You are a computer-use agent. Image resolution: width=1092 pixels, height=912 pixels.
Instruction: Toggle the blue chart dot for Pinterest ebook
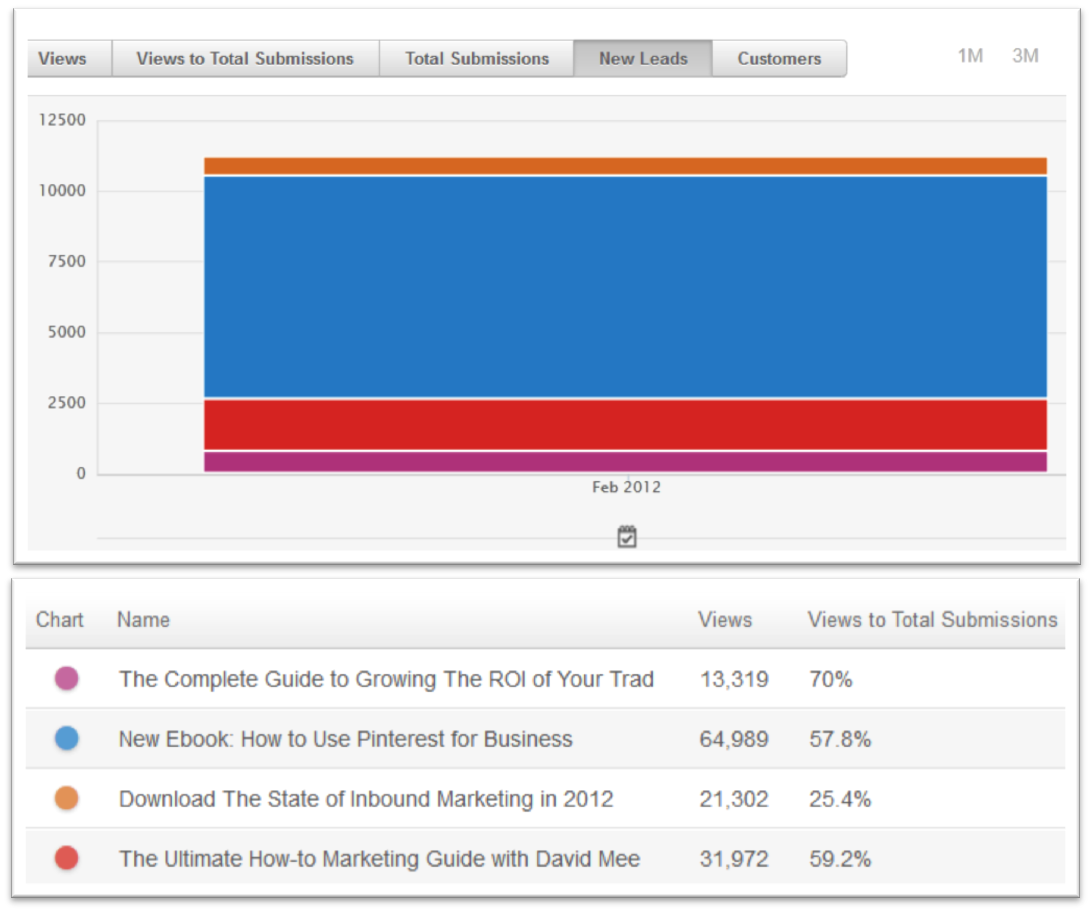point(67,739)
